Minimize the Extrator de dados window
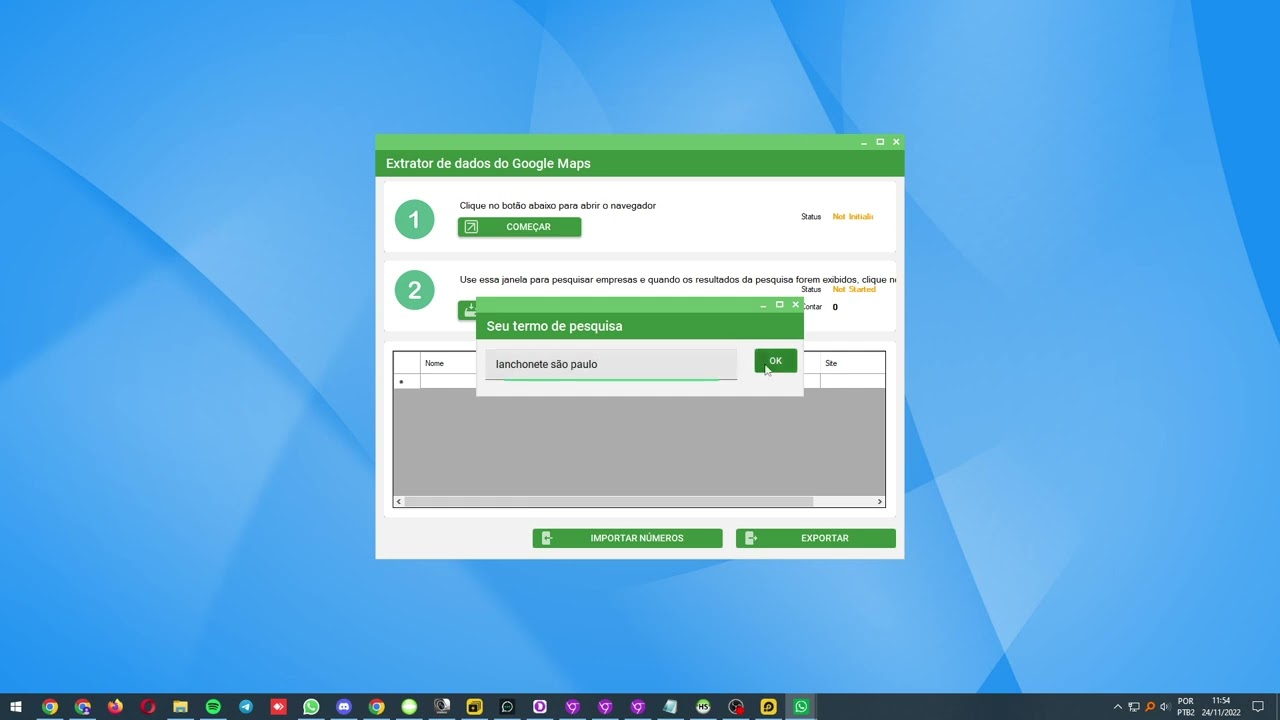This screenshot has height=720, width=1280. coord(864,142)
